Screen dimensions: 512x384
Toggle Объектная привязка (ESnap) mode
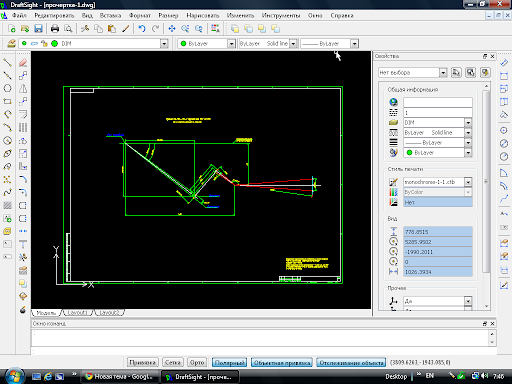coord(282,362)
